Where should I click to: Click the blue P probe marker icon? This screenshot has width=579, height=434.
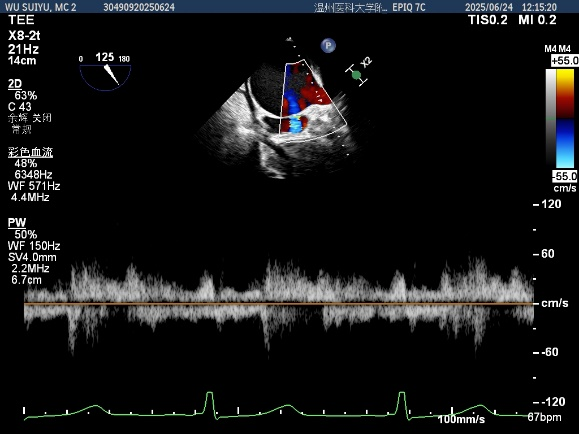(328, 46)
